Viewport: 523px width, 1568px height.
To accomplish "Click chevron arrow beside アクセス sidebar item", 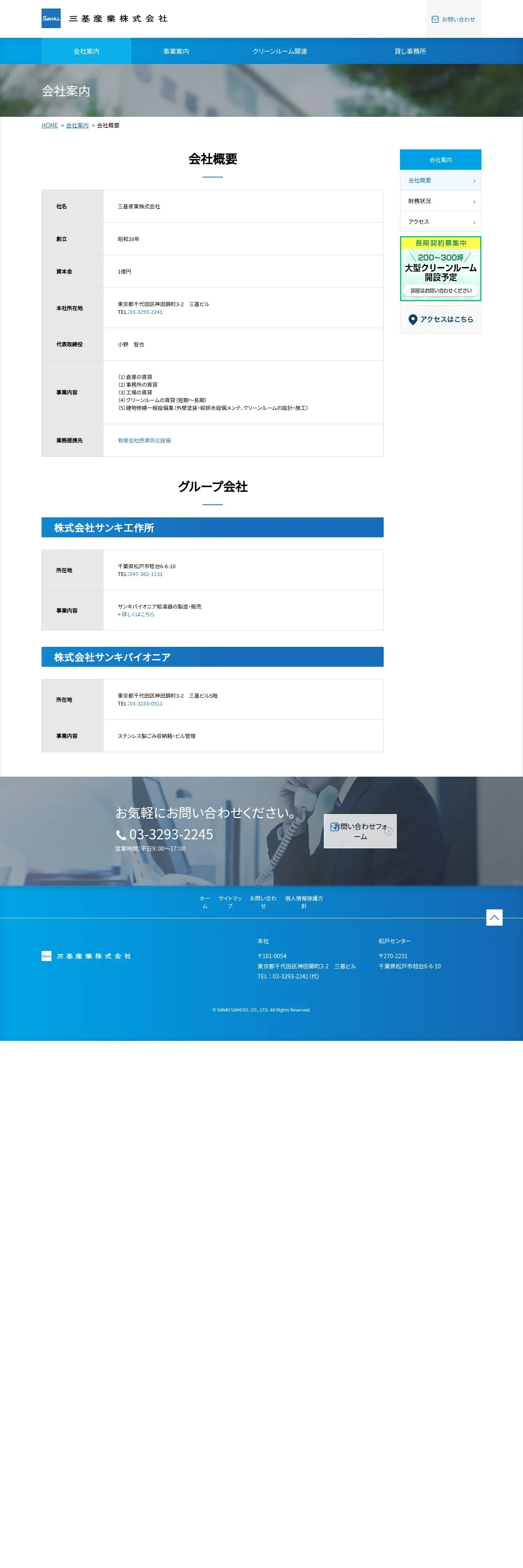I will click(x=474, y=222).
